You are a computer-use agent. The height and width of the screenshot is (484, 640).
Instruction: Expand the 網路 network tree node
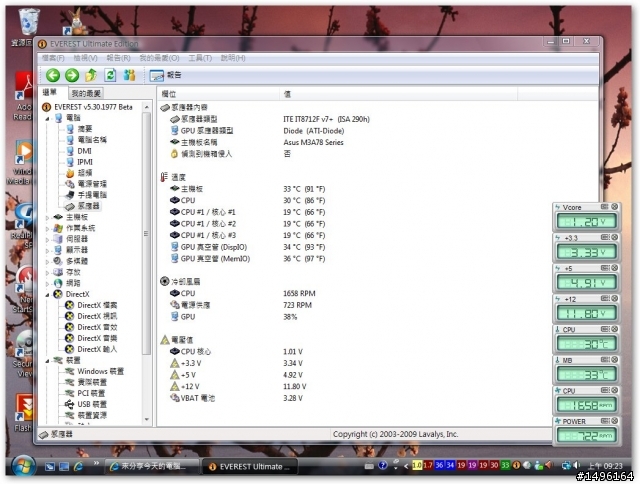pos(47,284)
